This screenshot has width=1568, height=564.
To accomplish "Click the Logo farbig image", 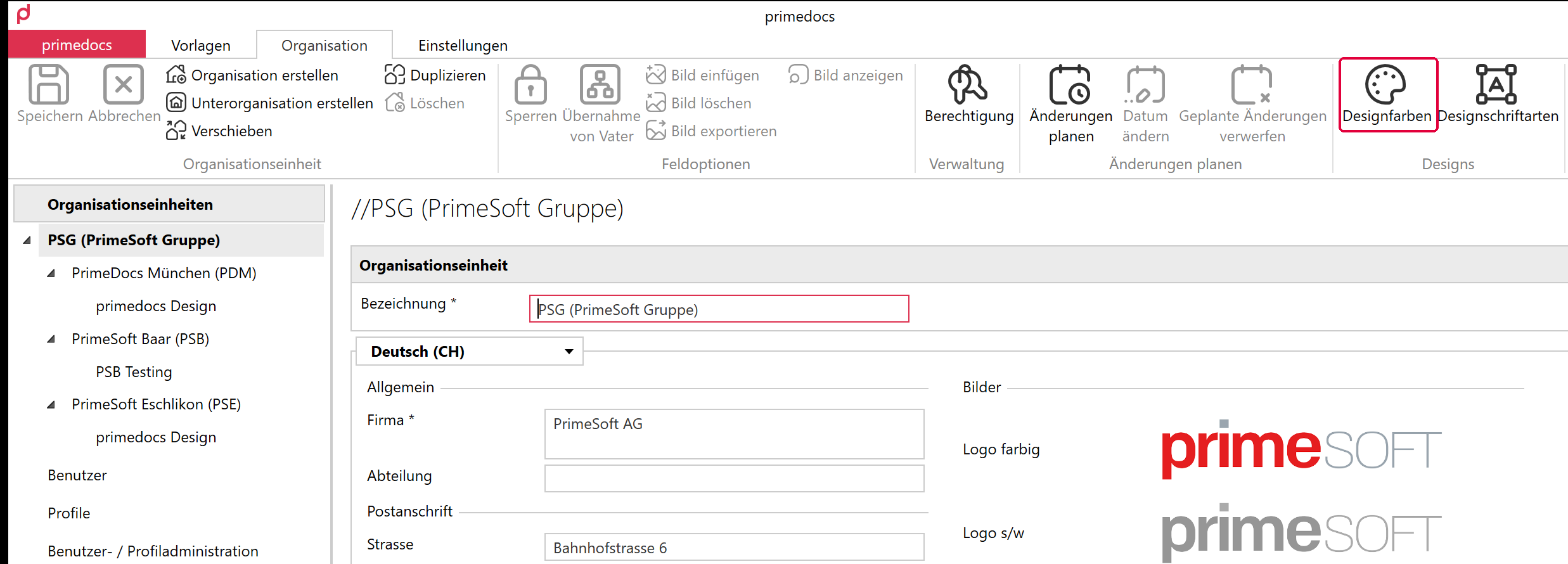I will coord(1301,449).
